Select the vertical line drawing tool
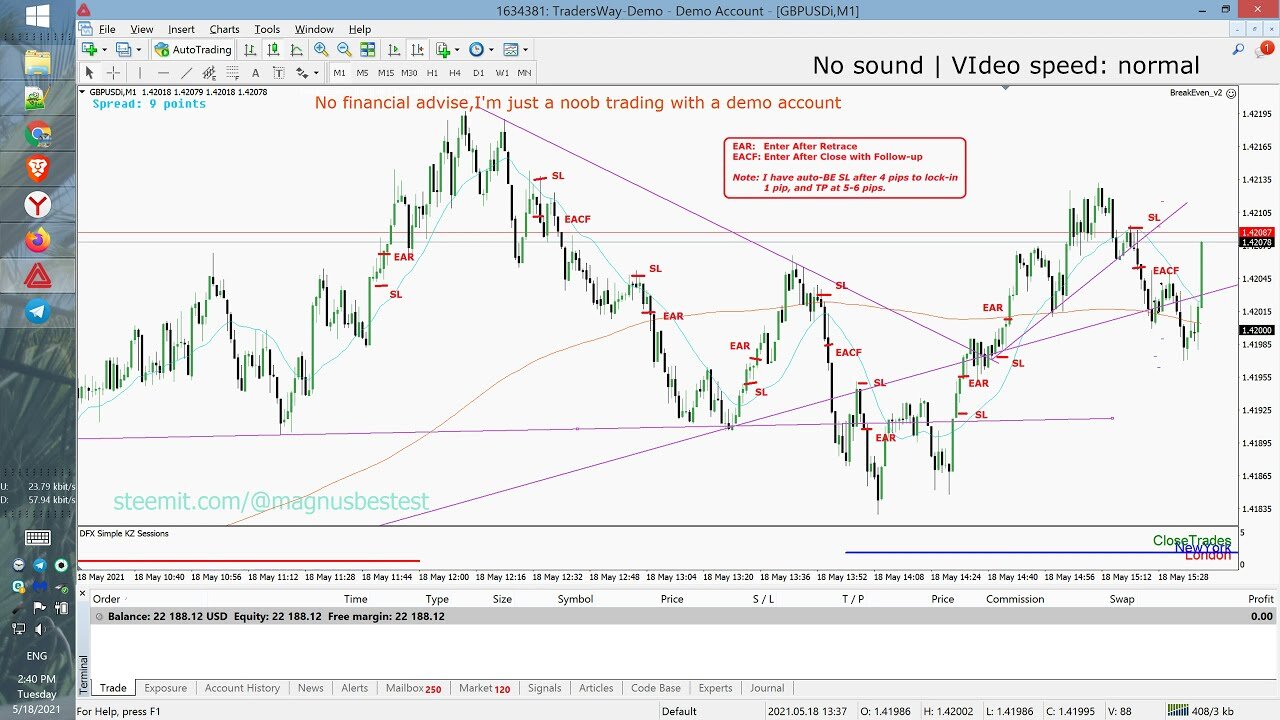Screen dimensions: 1280x720 [140, 73]
